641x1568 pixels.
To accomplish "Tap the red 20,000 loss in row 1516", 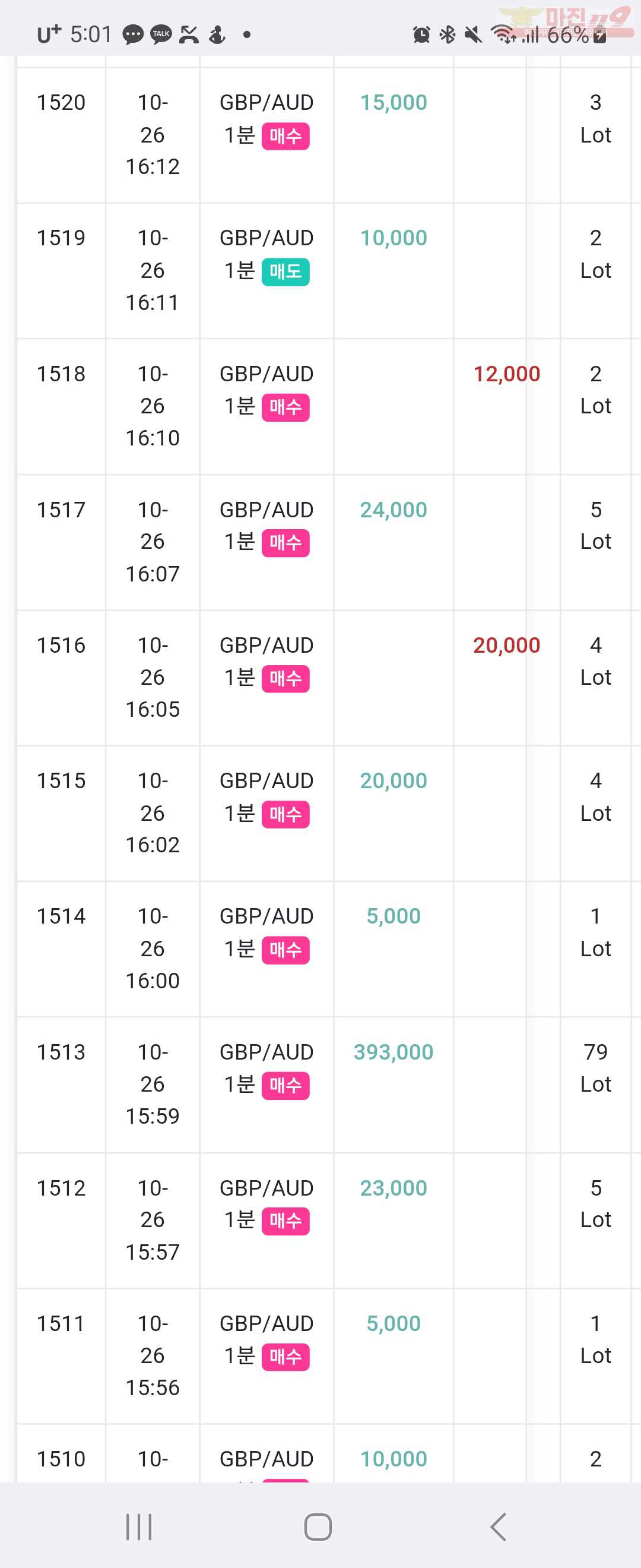I will pos(507,645).
